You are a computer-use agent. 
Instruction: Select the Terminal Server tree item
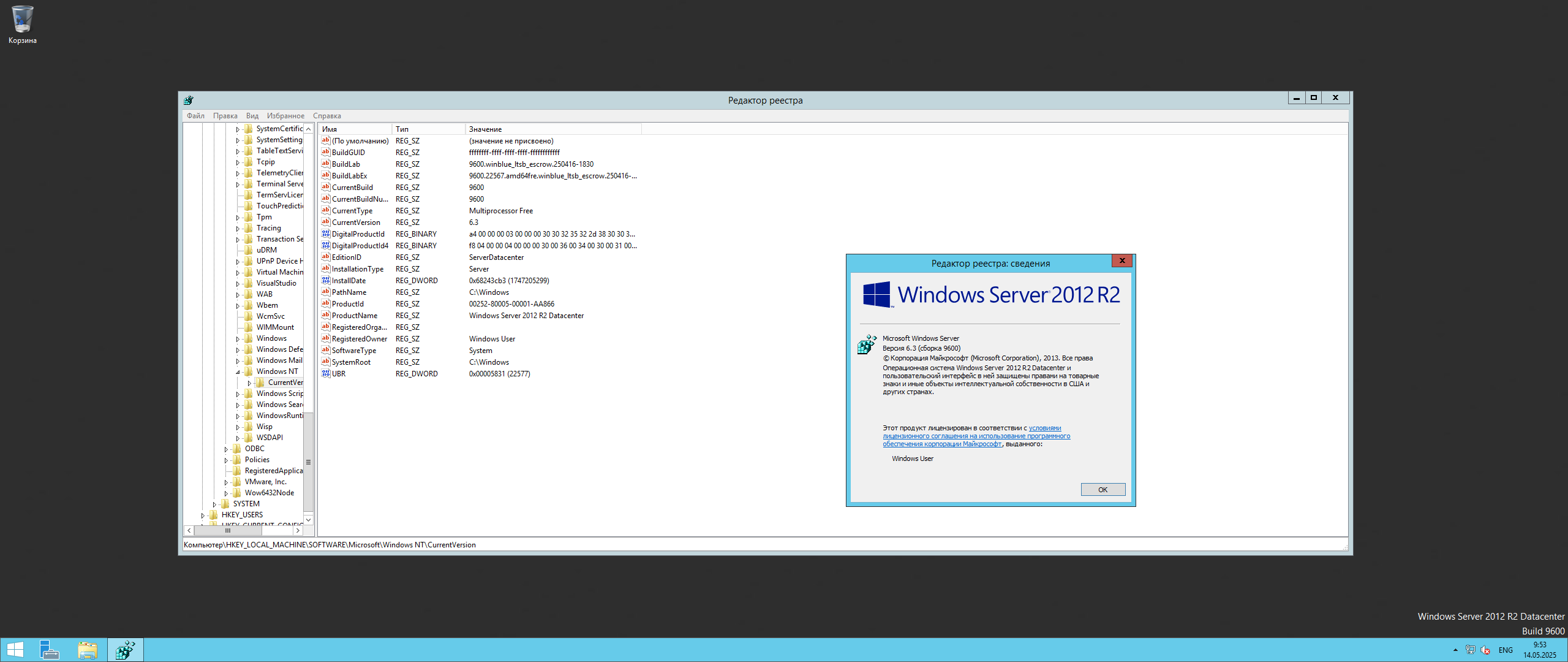[279, 184]
